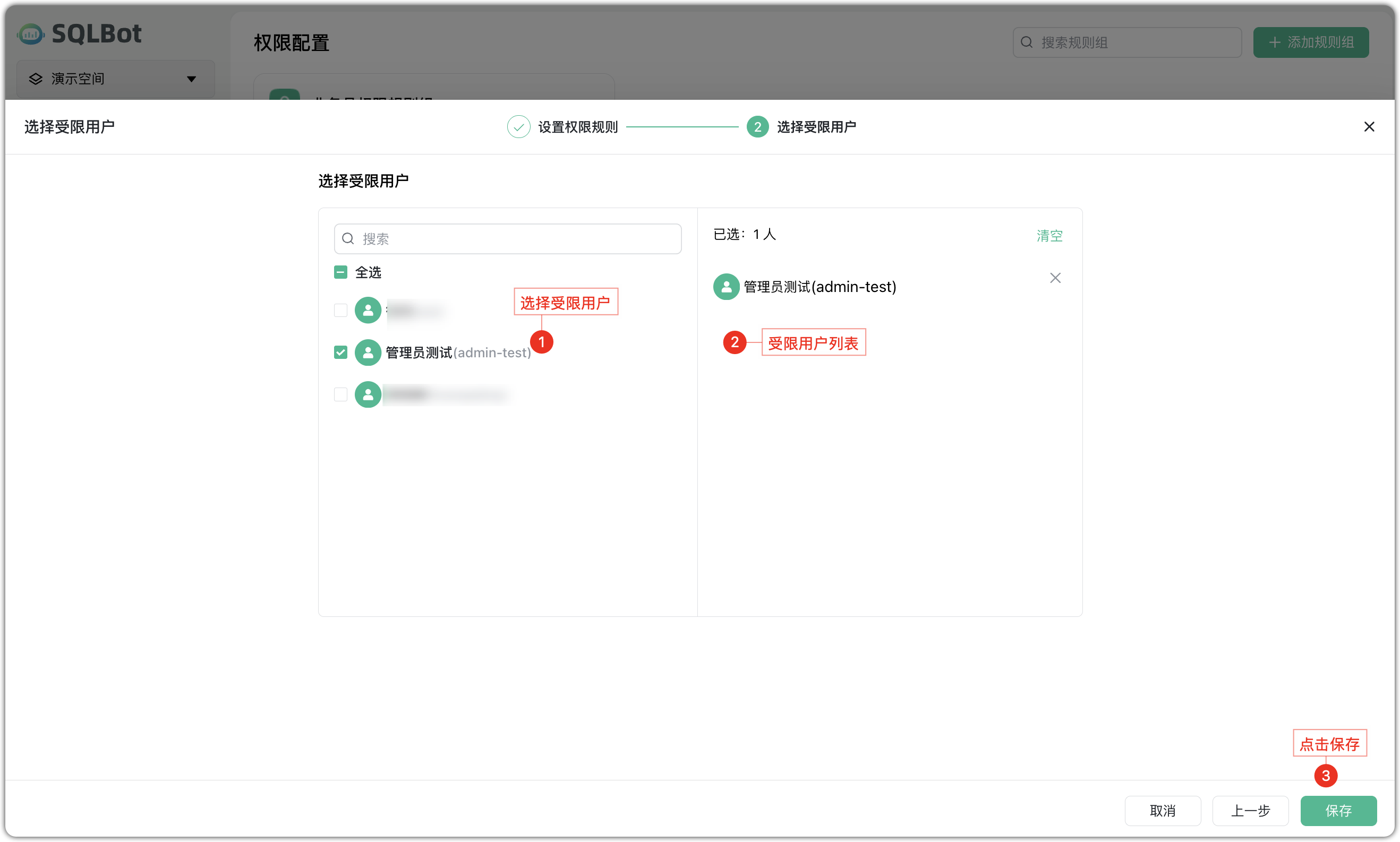Click the avatar icon of selected 管理员测试 user
The image size is (1400, 842).
click(x=726, y=287)
